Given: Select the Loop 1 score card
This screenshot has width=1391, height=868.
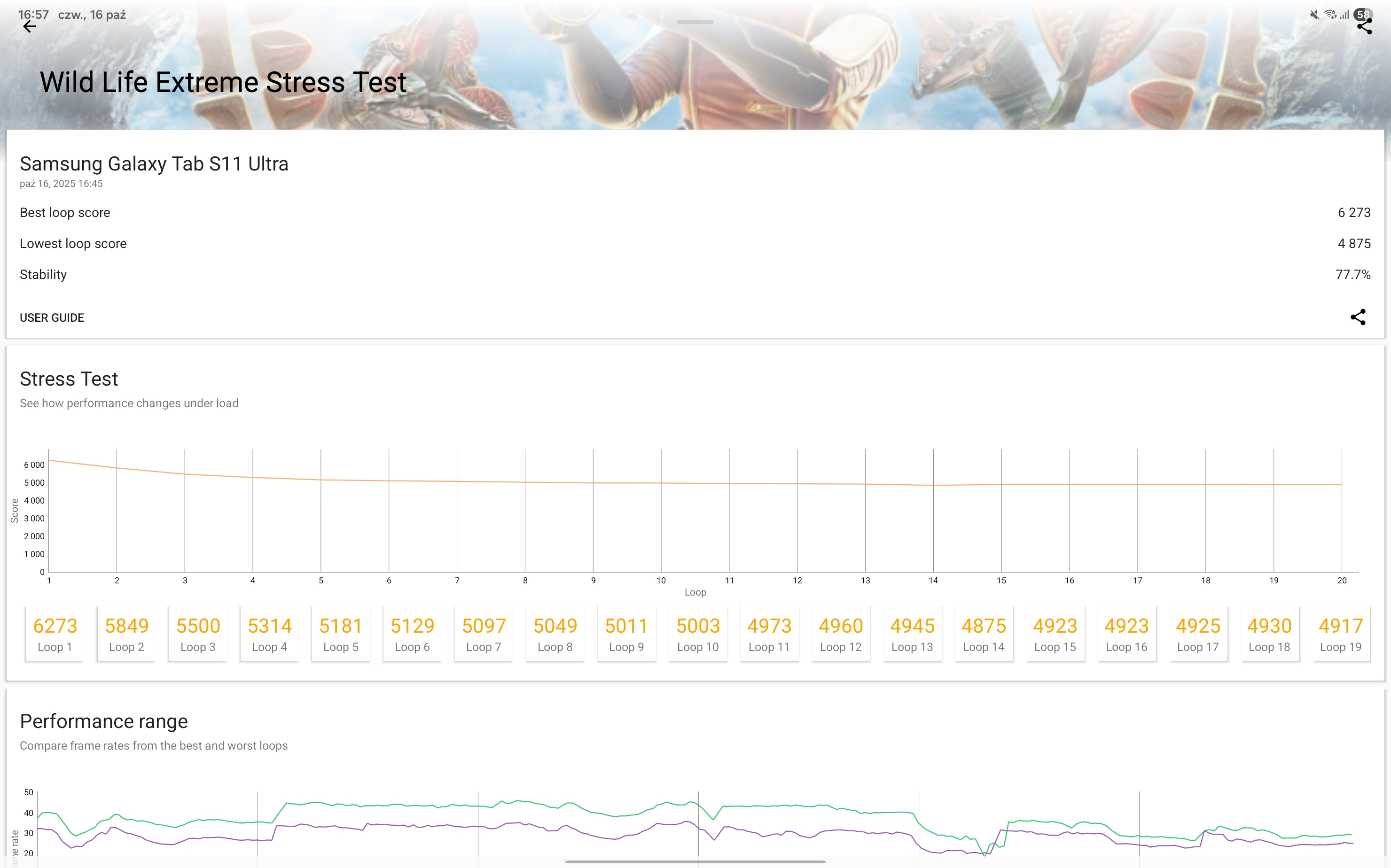Looking at the screenshot, I should [x=55, y=634].
